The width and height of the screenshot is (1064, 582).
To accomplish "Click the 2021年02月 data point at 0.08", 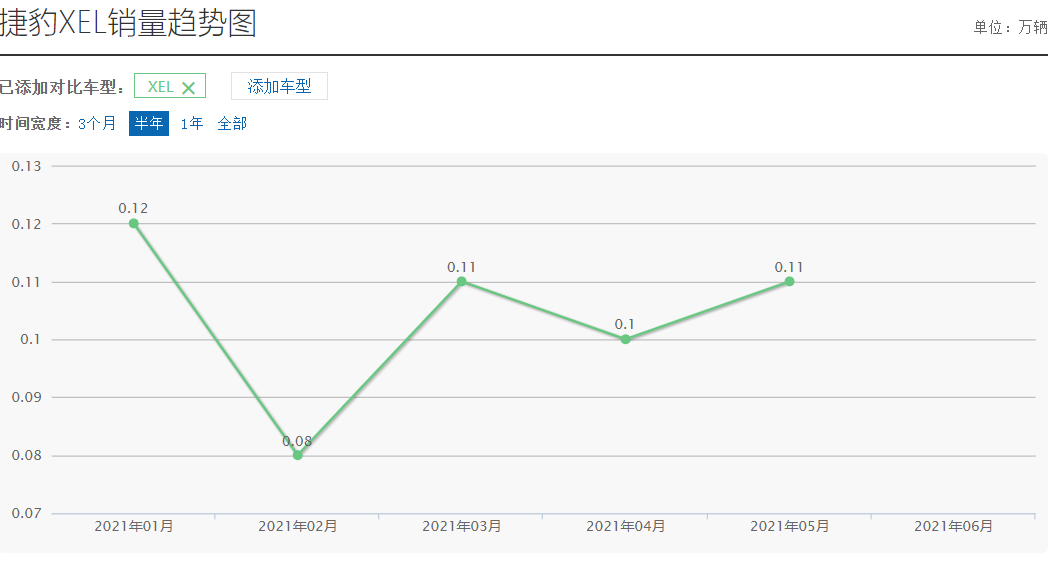I will click(298, 455).
